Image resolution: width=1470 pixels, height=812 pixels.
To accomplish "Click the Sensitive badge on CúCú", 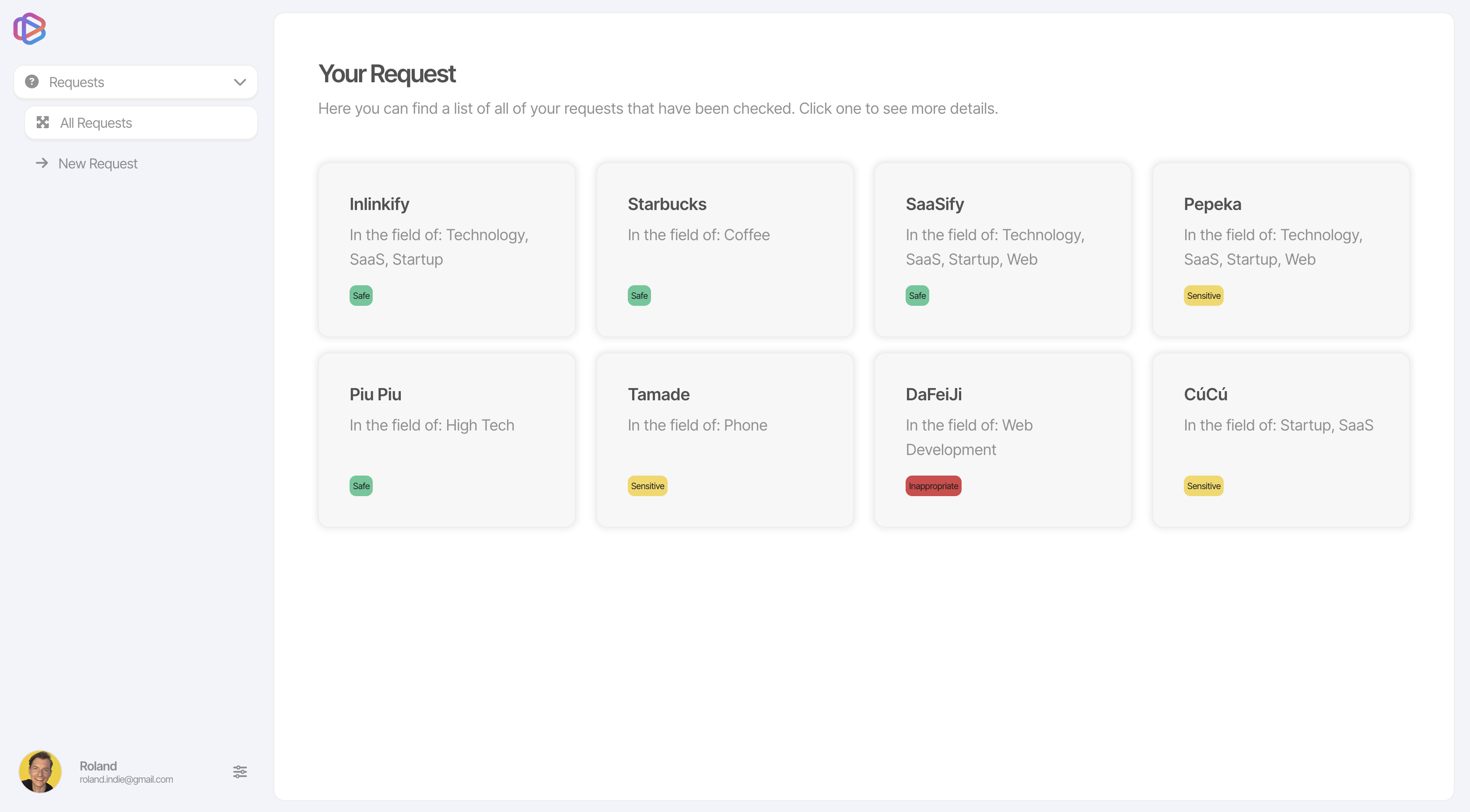I will click(1204, 486).
